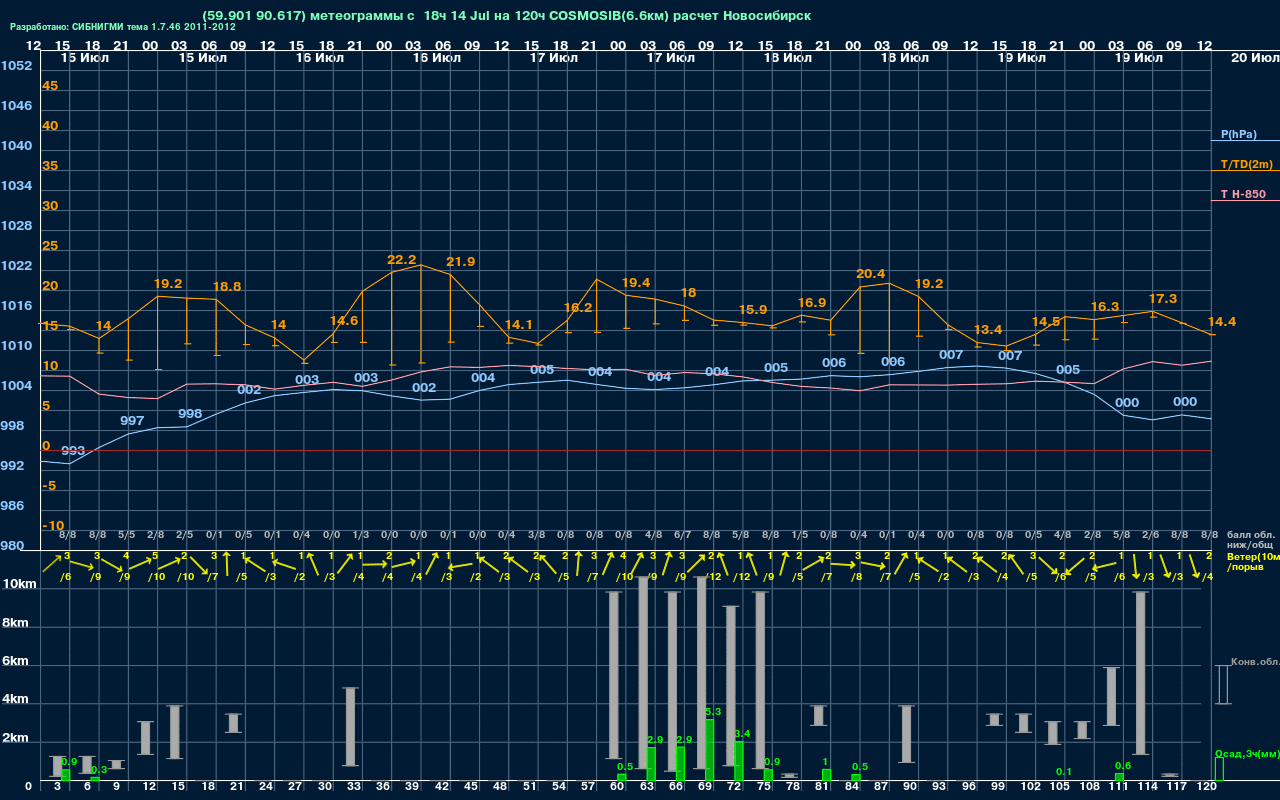This screenshot has width=1280, height=800.
Task: Click the precipitation amount 0.3
Action: pyautogui.click(x=99, y=769)
